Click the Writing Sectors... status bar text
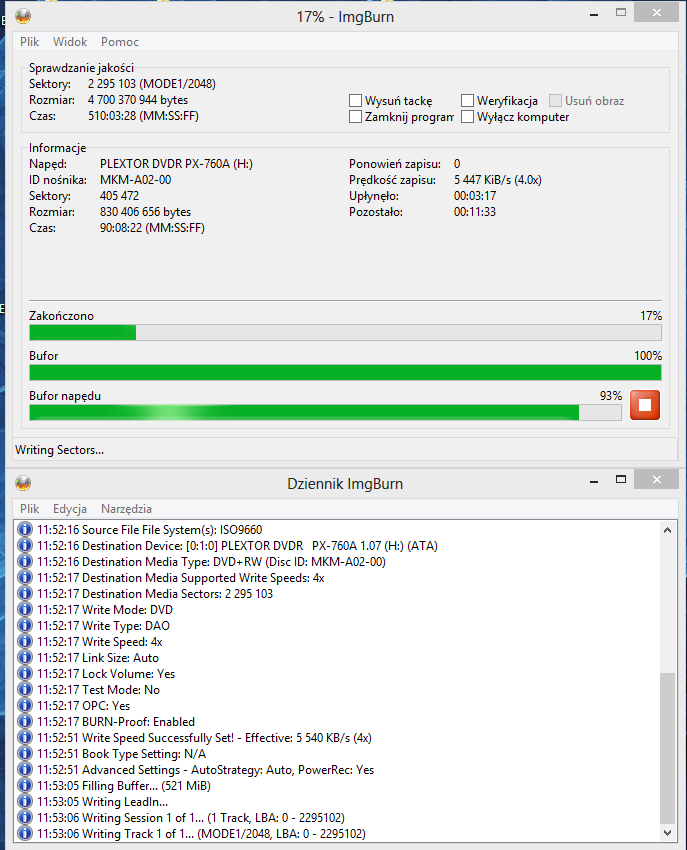 click(x=60, y=450)
